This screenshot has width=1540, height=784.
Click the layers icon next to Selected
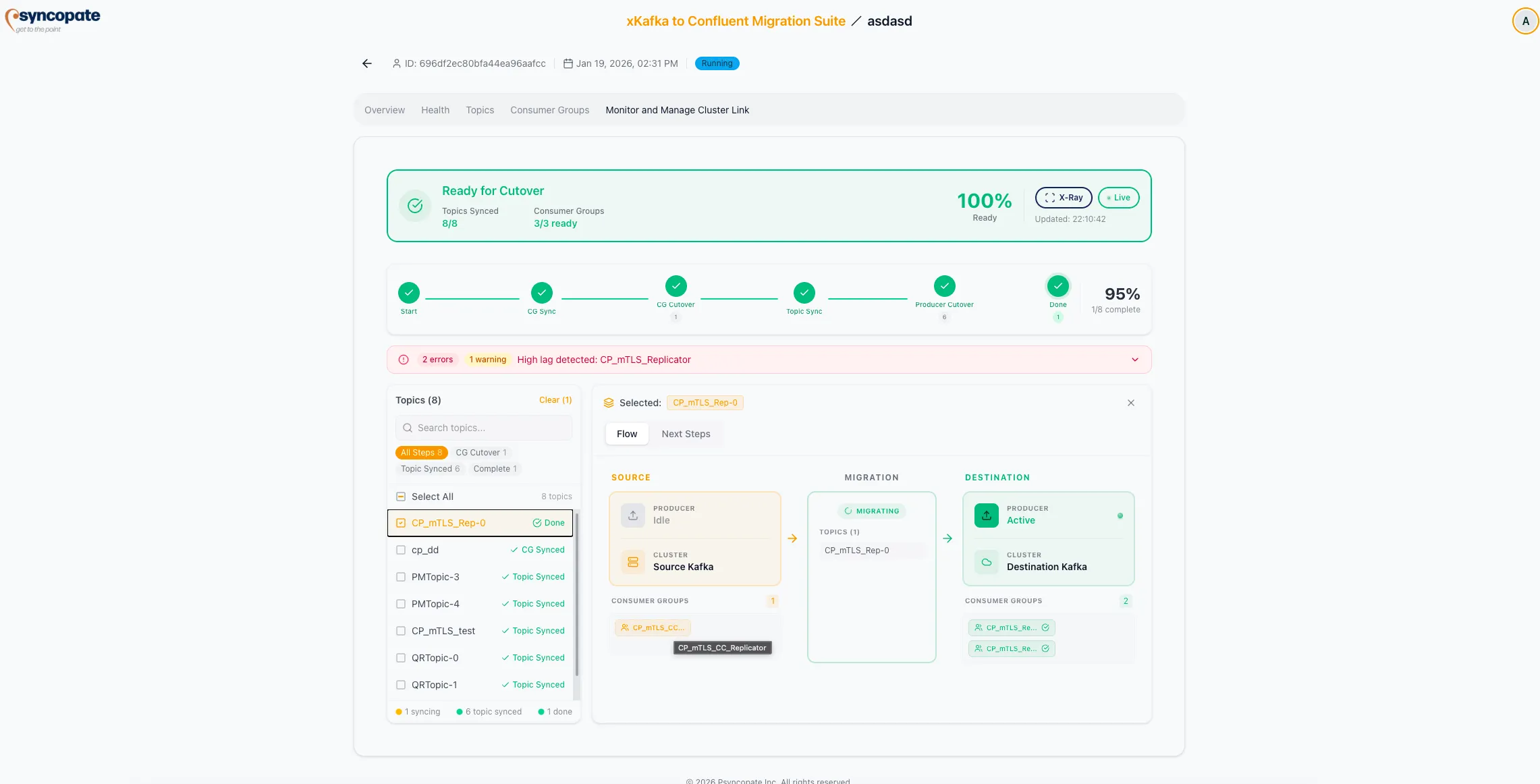[x=609, y=402]
